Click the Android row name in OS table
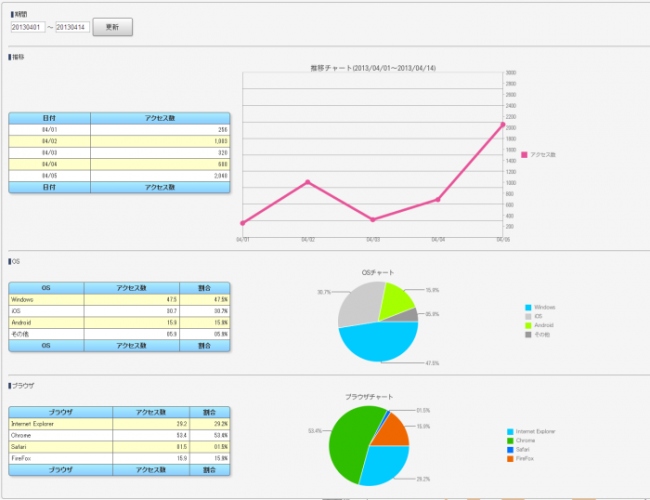 point(21,323)
